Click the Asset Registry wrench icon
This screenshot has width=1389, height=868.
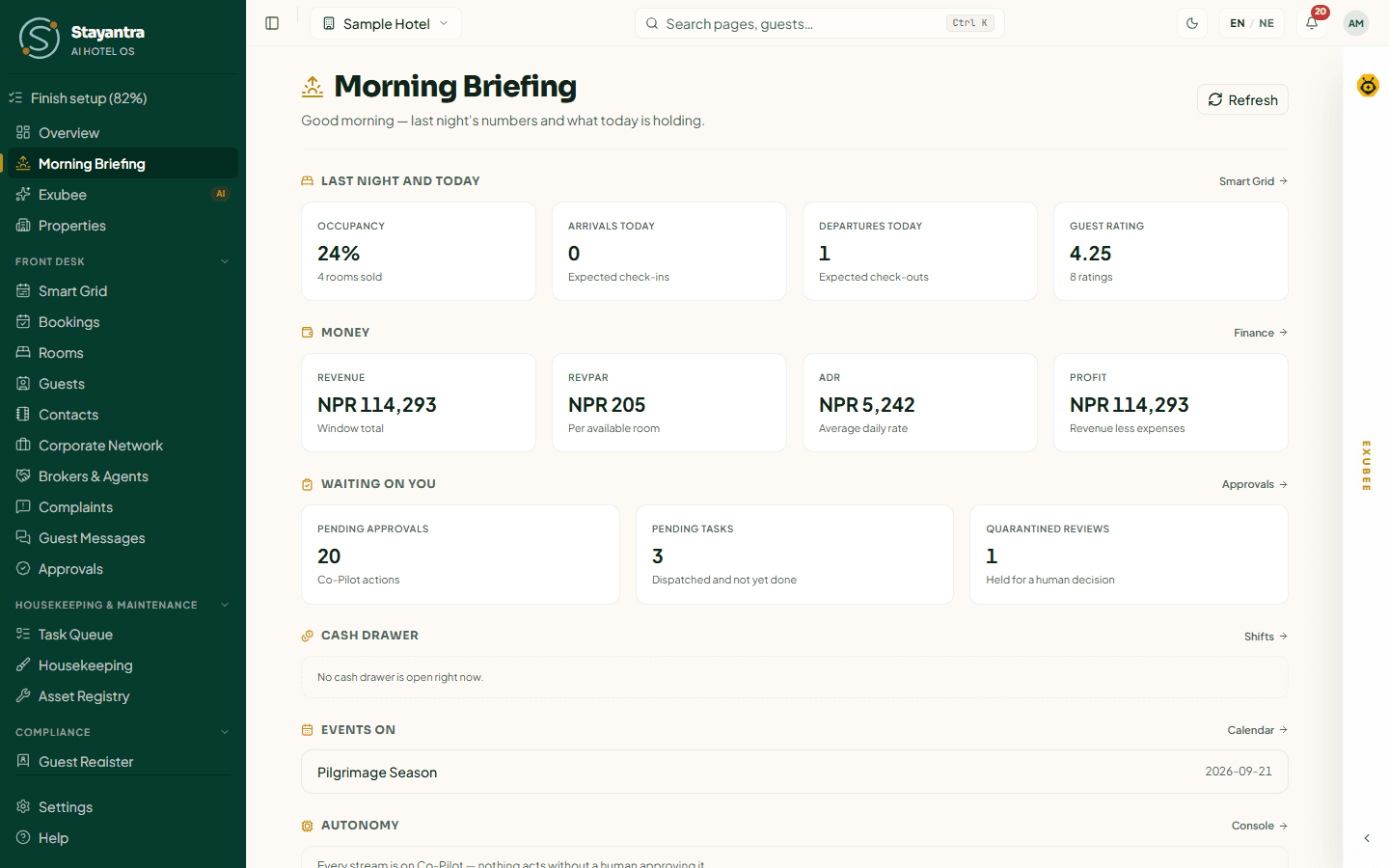point(23,696)
